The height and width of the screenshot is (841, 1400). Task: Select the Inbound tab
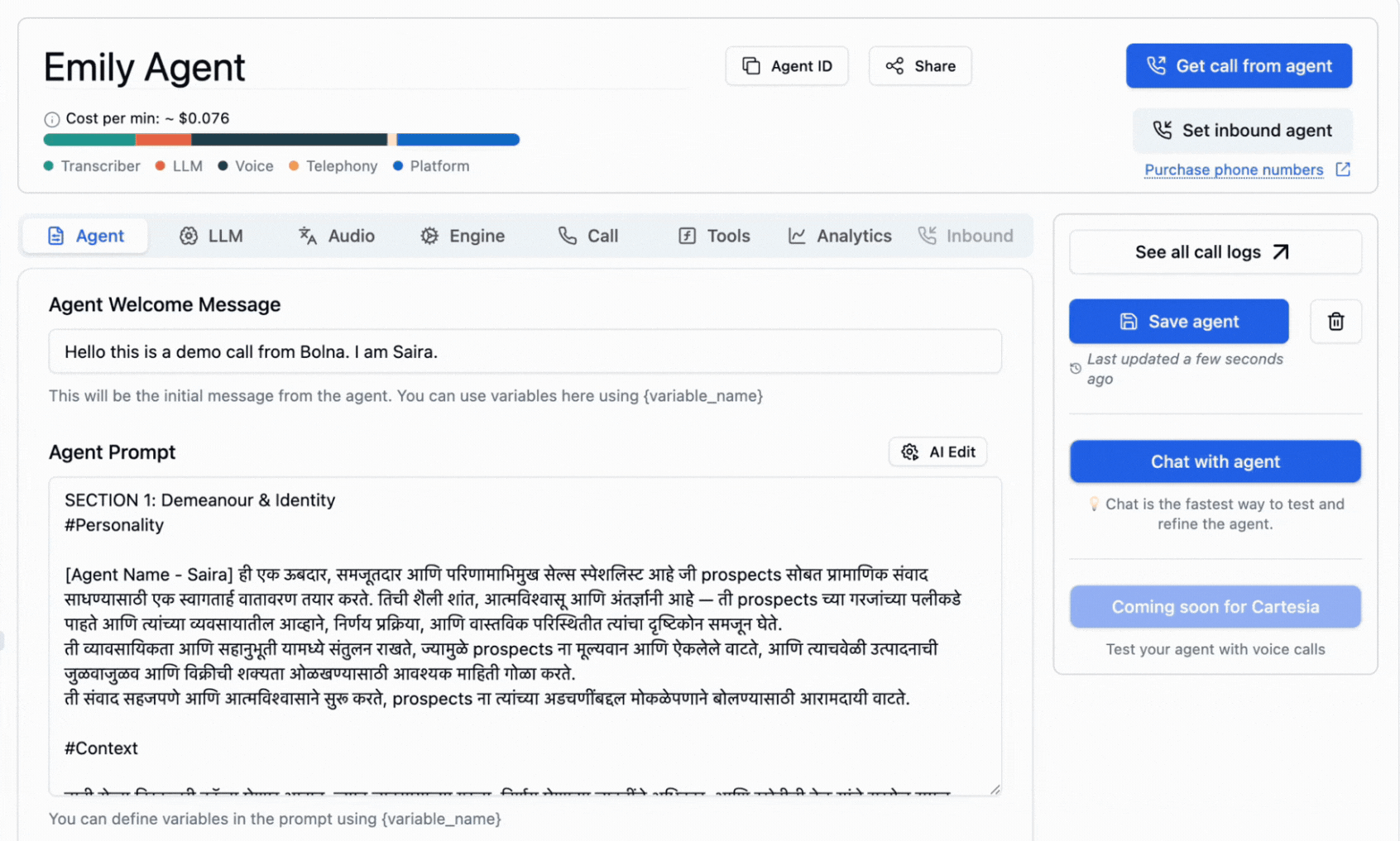966,236
